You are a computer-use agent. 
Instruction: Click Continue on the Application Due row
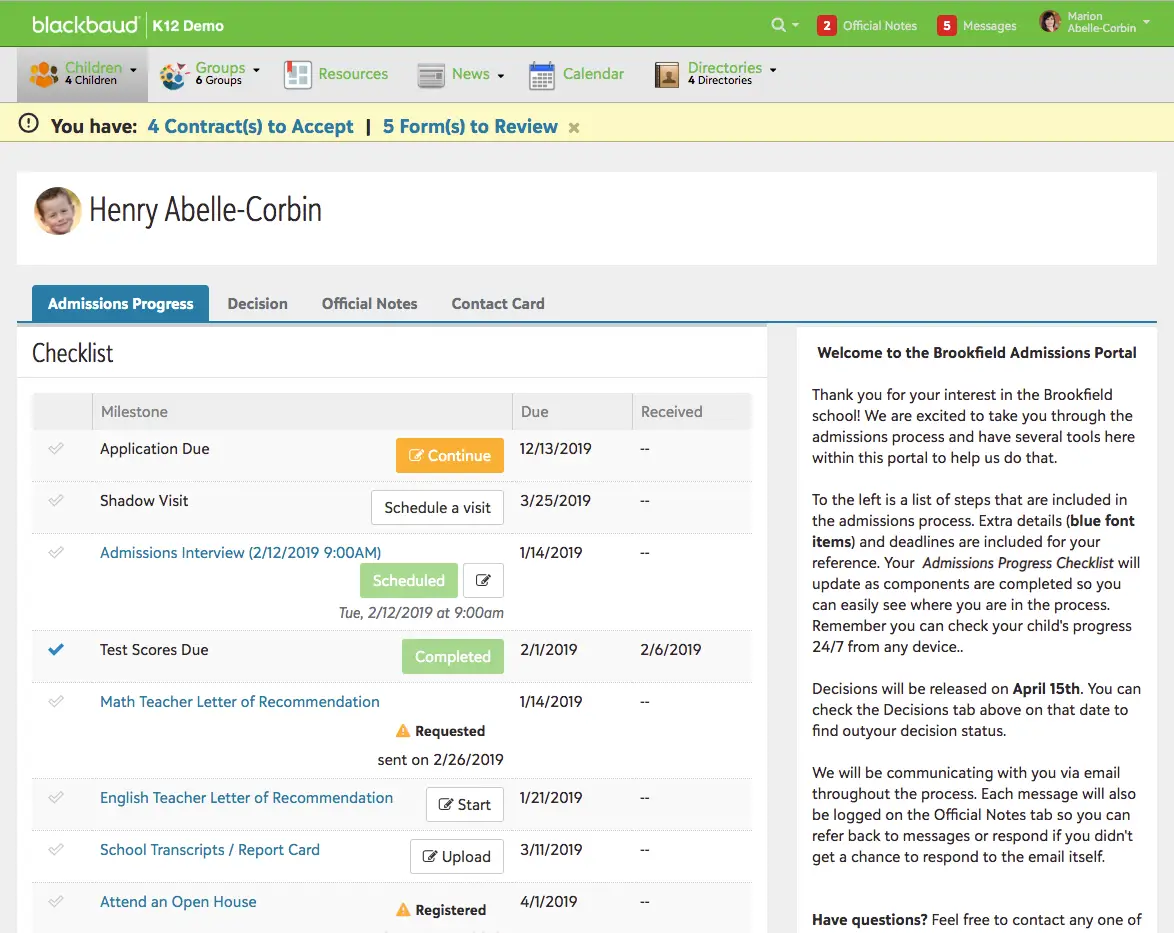(x=449, y=454)
